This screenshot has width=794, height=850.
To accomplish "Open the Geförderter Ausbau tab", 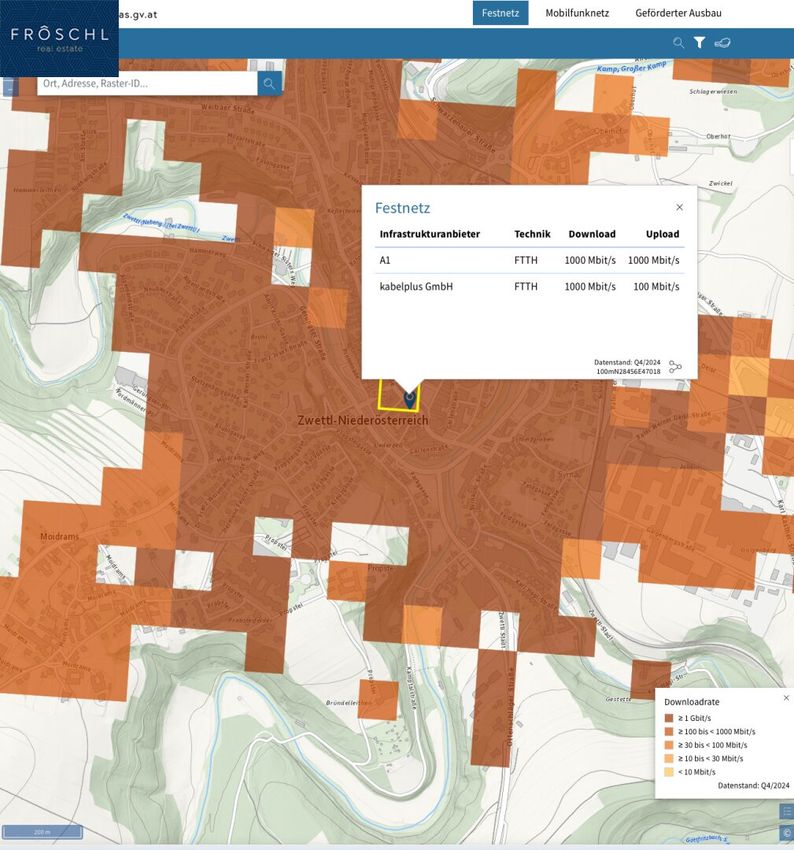I will (678, 13).
